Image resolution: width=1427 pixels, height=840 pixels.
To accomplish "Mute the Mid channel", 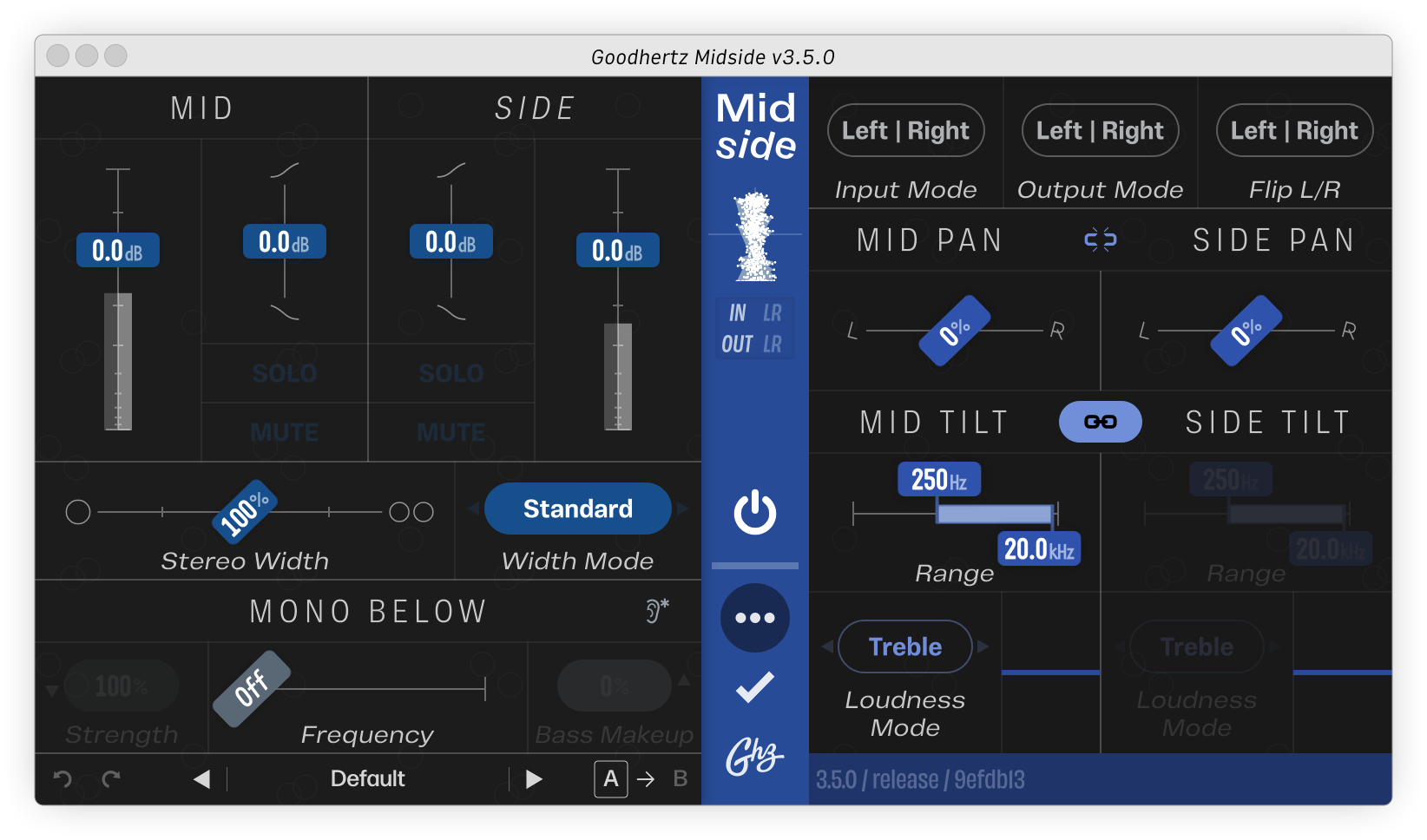I will (x=285, y=432).
